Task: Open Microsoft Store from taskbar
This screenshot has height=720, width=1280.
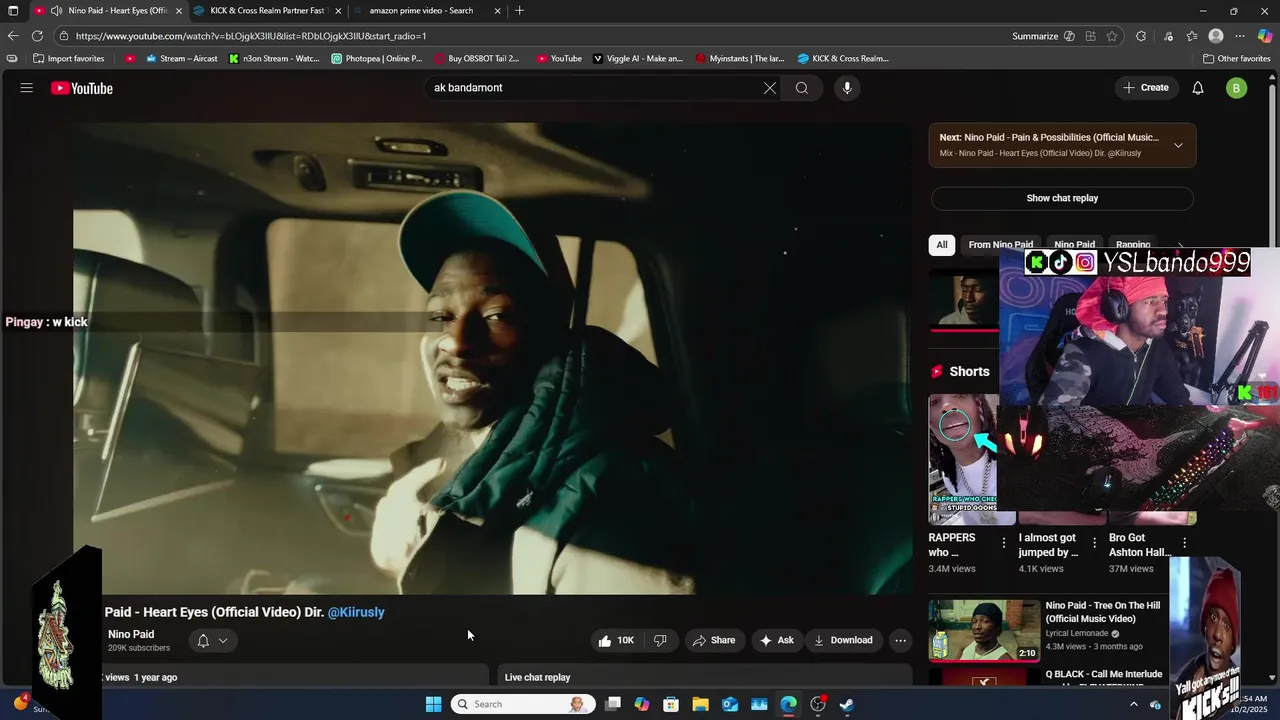Action: [671, 704]
